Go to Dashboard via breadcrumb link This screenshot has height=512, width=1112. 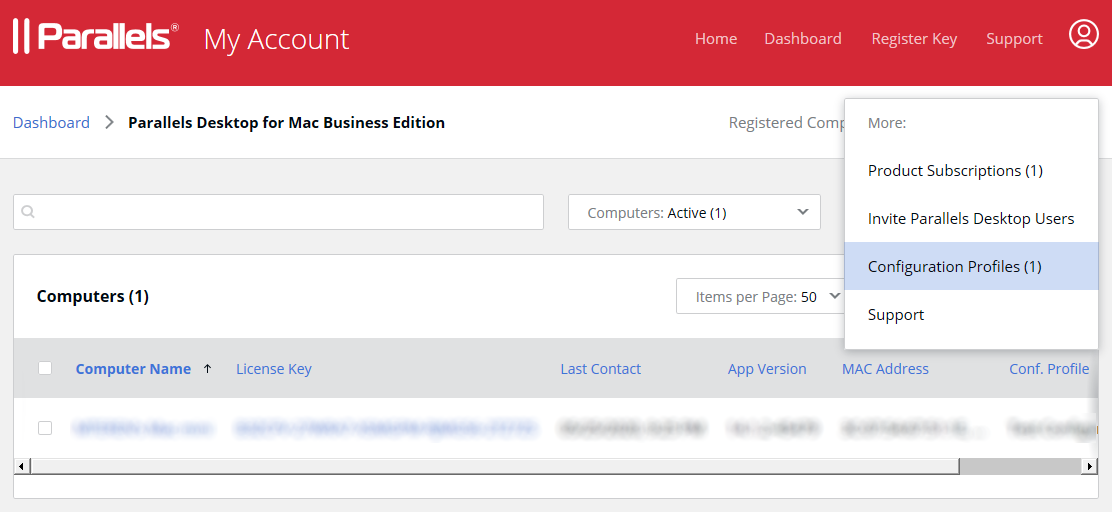pos(51,122)
